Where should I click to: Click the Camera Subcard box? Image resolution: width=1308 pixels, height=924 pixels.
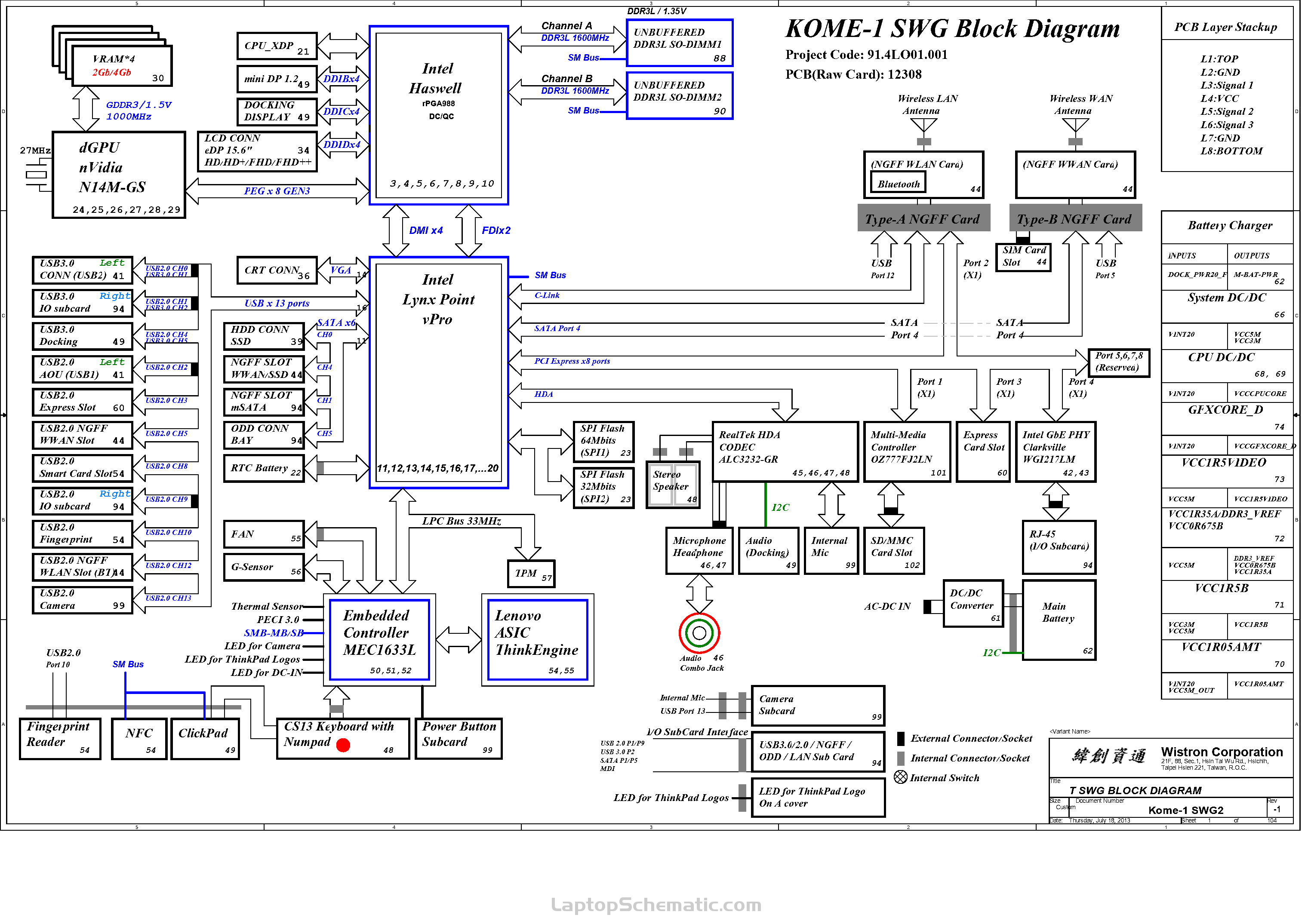pos(818,706)
